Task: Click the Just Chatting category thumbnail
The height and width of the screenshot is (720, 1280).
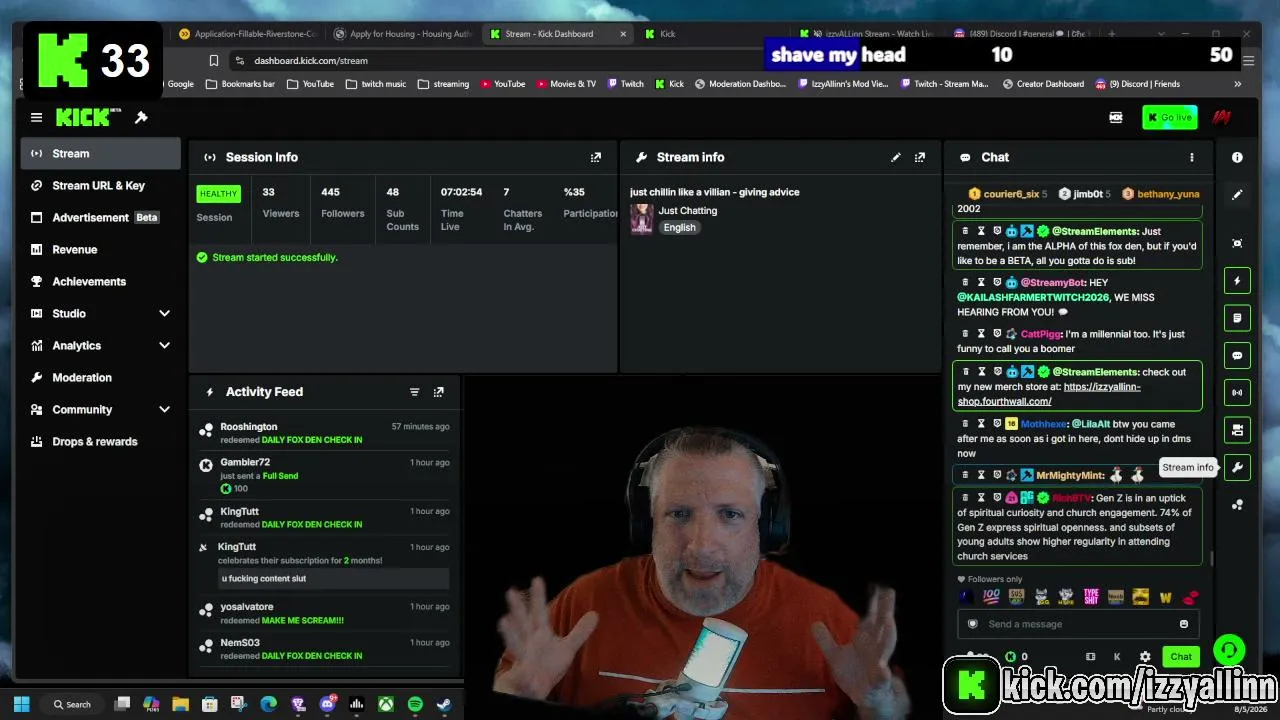Action: point(642,218)
